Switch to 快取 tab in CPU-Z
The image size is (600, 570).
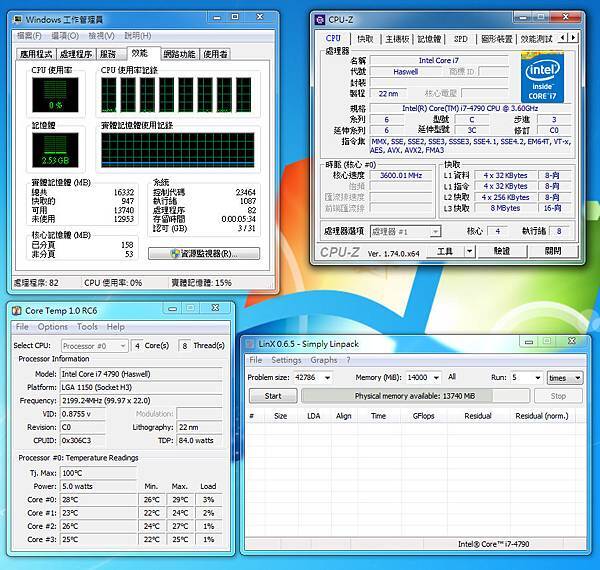pos(365,39)
